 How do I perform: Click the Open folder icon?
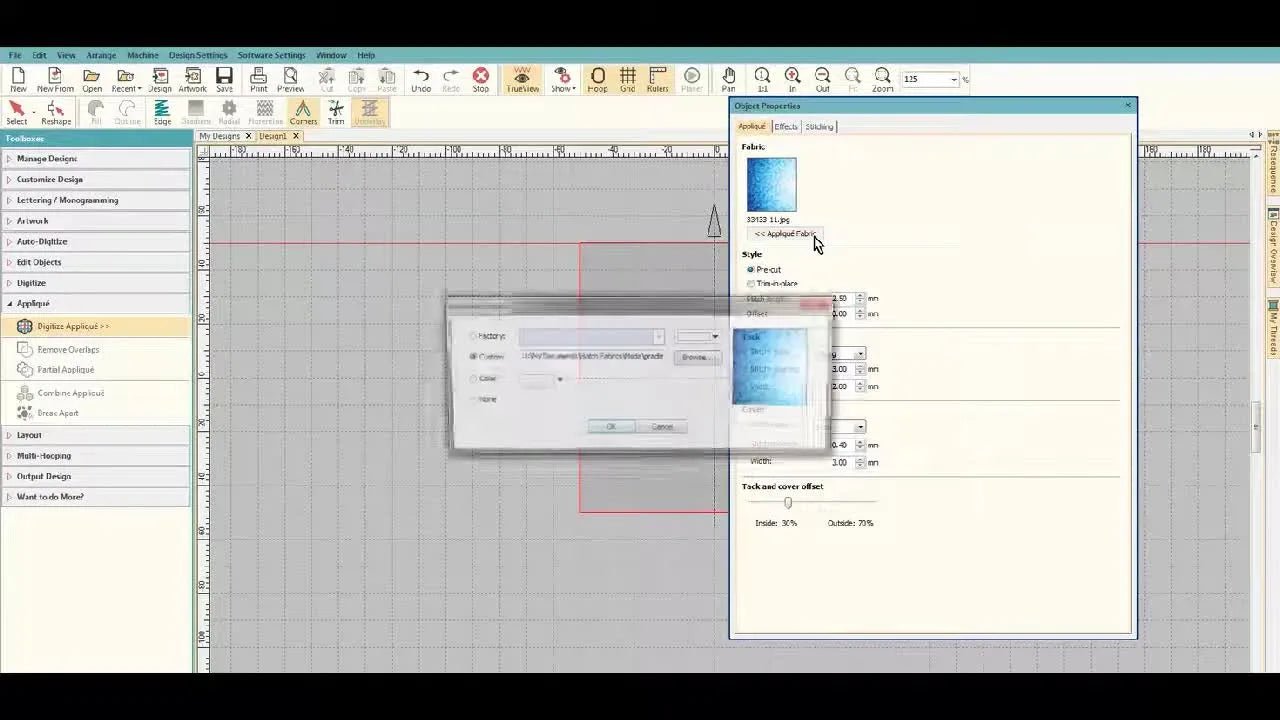92,80
